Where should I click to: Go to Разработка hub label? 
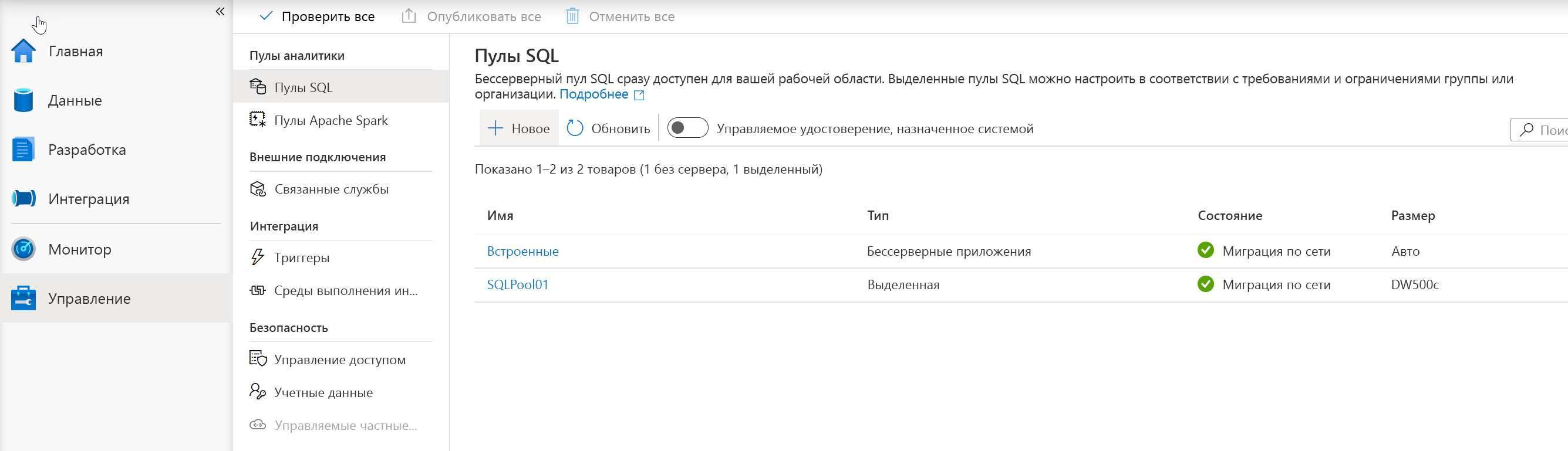coord(87,150)
